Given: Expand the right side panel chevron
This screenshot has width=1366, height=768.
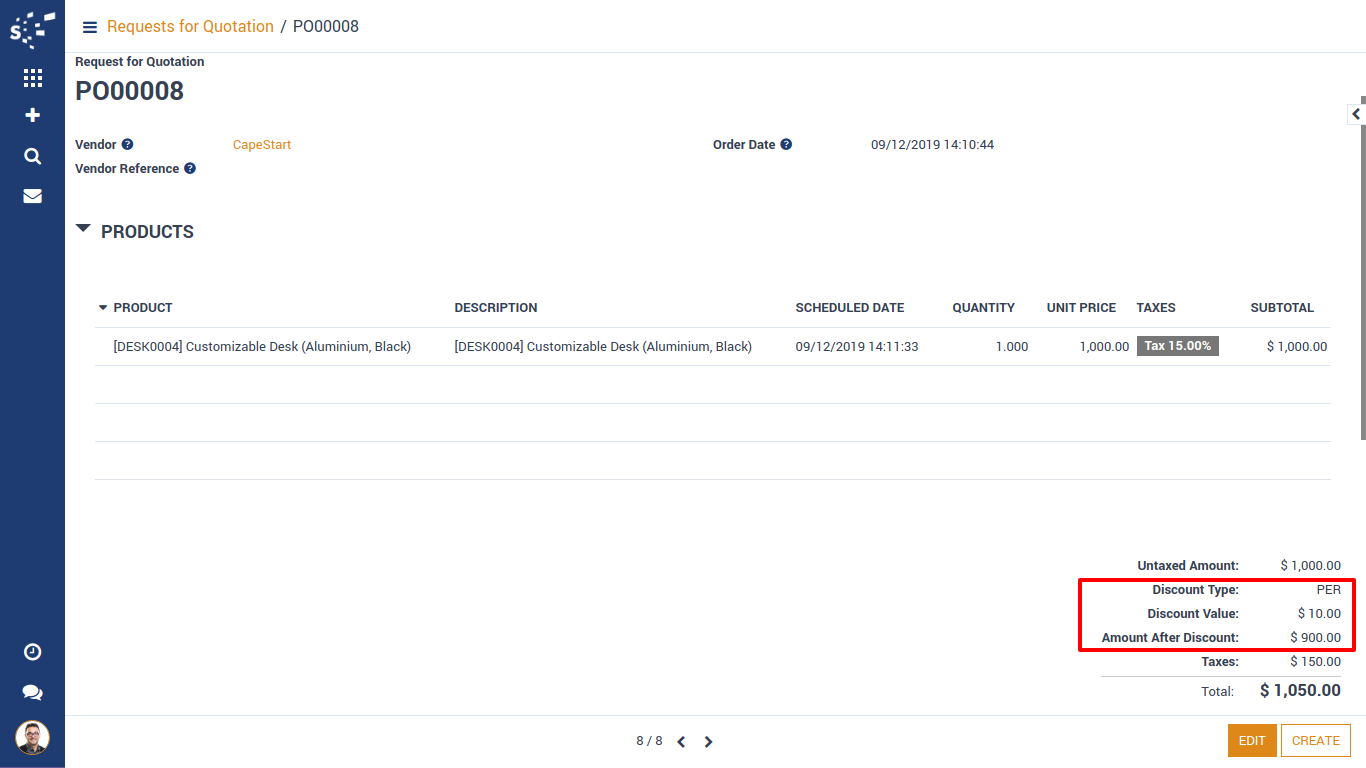Looking at the screenshot, I should (1356, 115).
